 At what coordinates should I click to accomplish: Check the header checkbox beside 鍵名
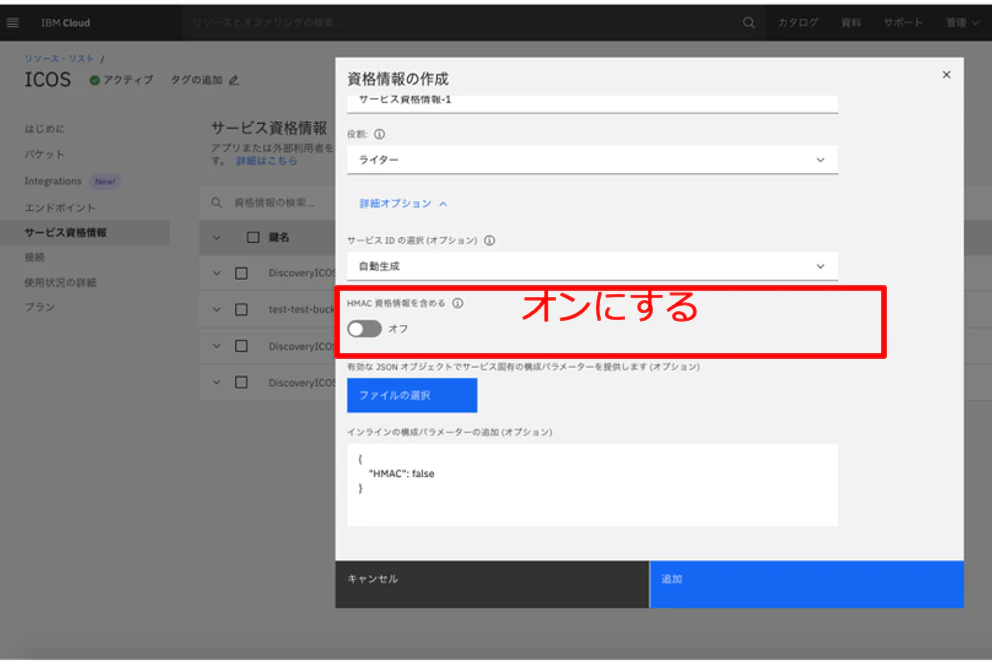click(x=253, y=237)
